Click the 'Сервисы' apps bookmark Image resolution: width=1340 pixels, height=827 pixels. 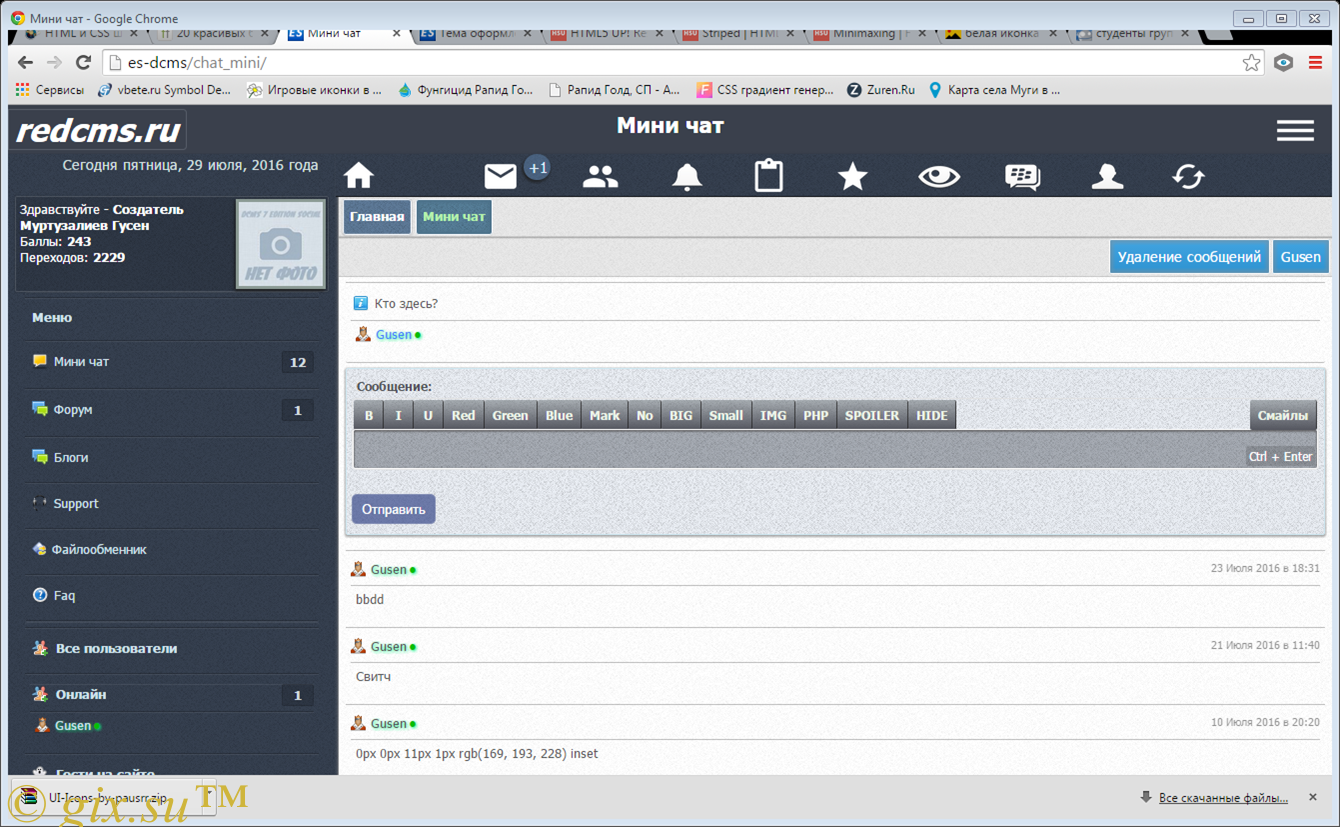50,89
